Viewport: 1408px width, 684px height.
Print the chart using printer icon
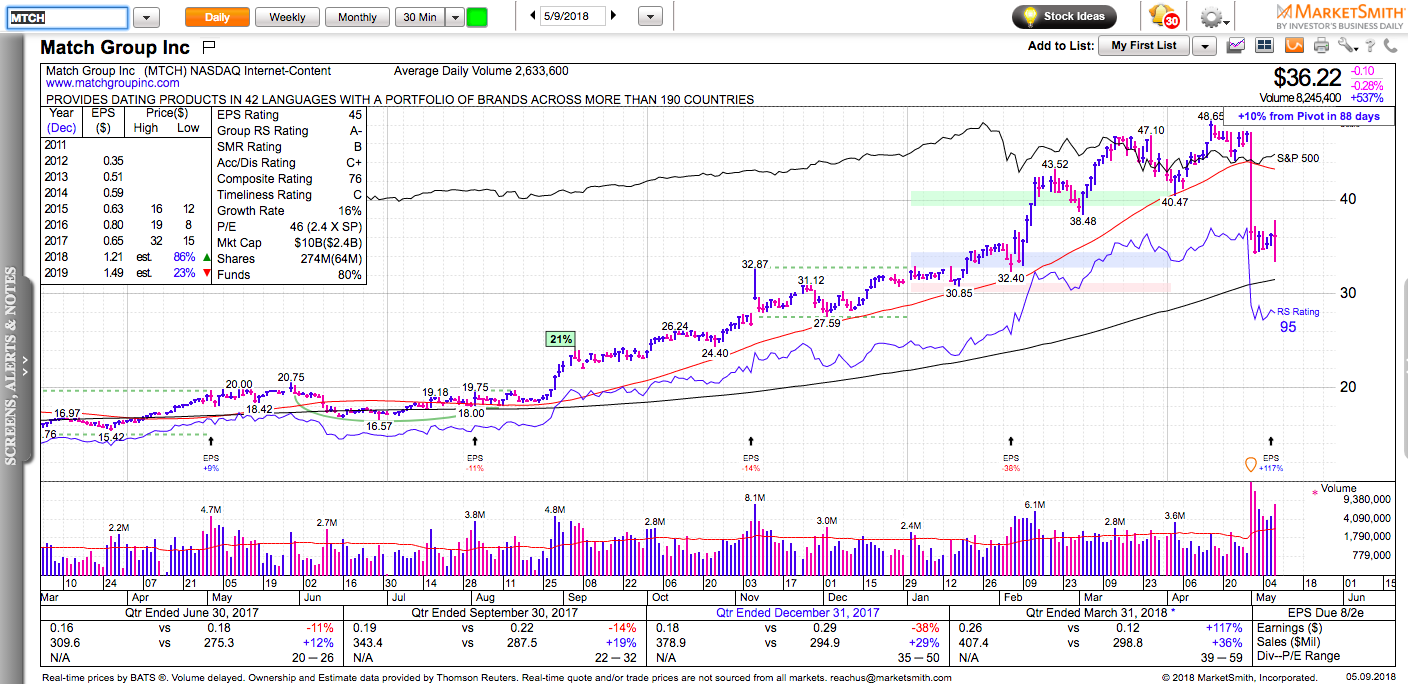[x=1321, y=45]
